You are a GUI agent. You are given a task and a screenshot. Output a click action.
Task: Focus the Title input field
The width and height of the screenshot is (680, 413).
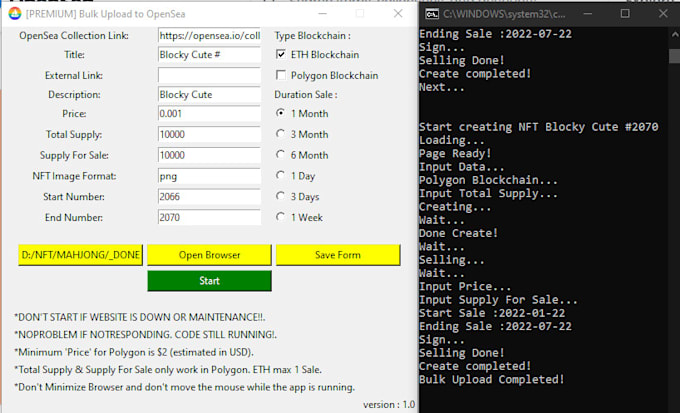tap(209, 55)
